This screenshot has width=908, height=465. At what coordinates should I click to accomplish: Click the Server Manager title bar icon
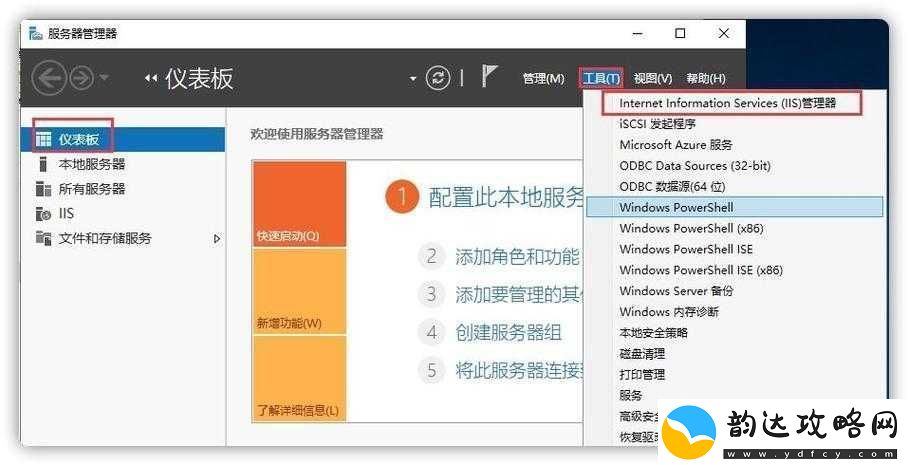coord(35,34)
